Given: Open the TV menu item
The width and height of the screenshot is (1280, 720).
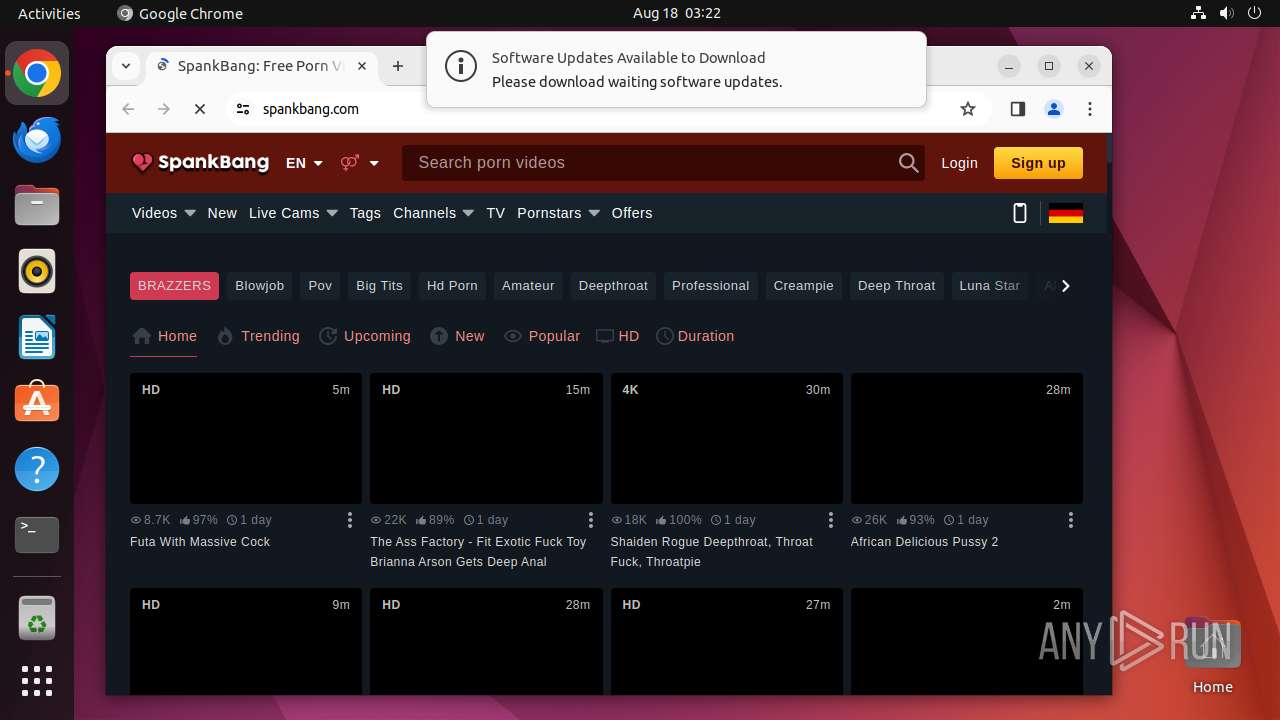Looking at the screenshot, I should click(x=496, y=213).
